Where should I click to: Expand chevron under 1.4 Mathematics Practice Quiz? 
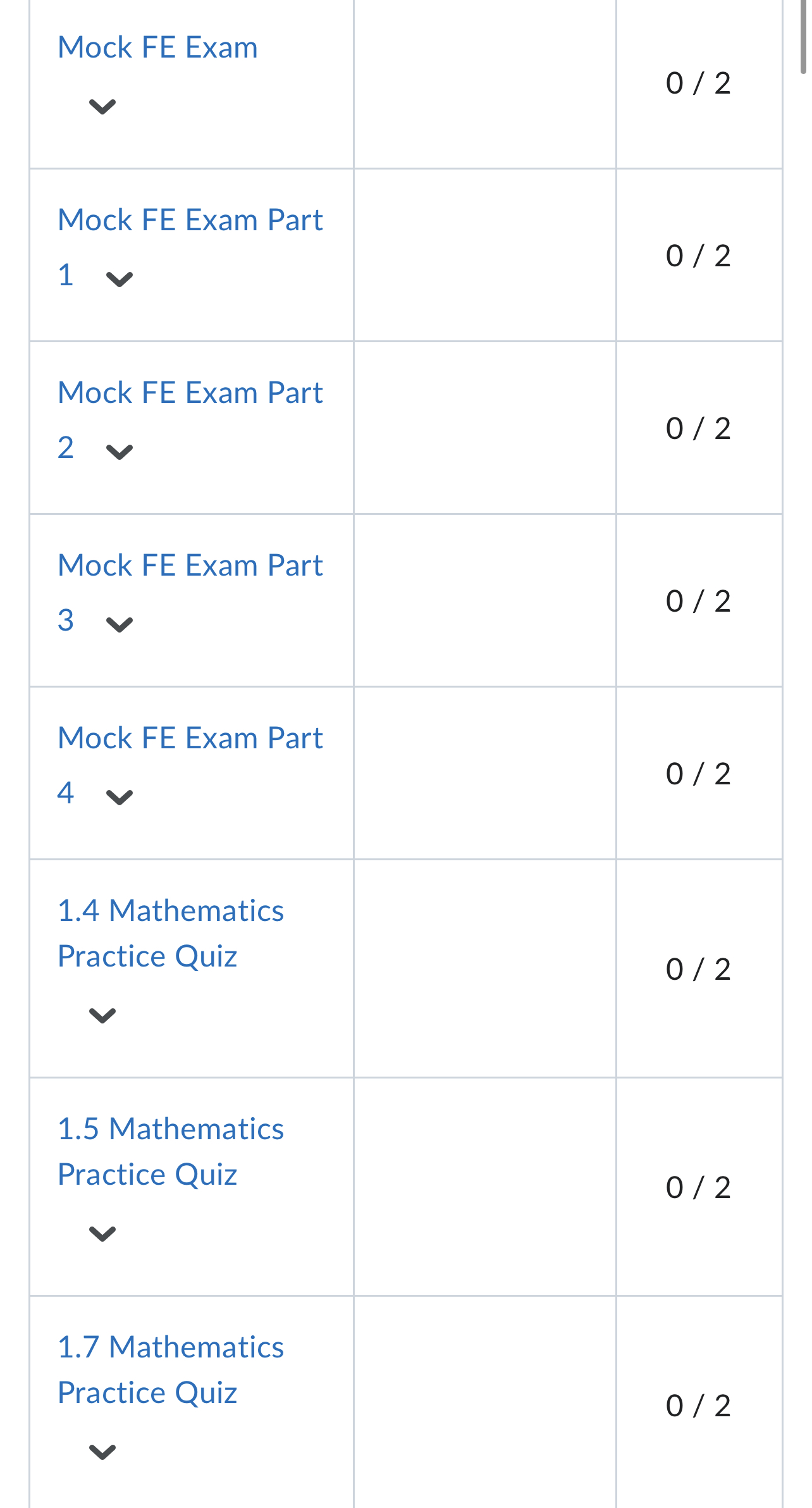[x=102, y=1015]
